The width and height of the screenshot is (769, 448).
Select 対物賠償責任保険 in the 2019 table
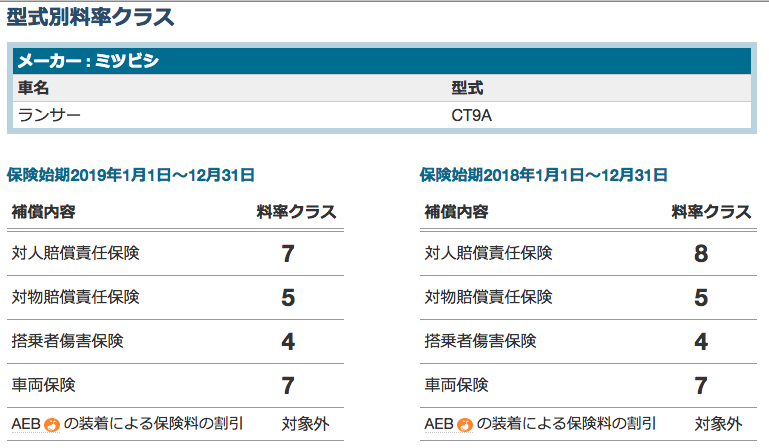[x=76, y=297]
